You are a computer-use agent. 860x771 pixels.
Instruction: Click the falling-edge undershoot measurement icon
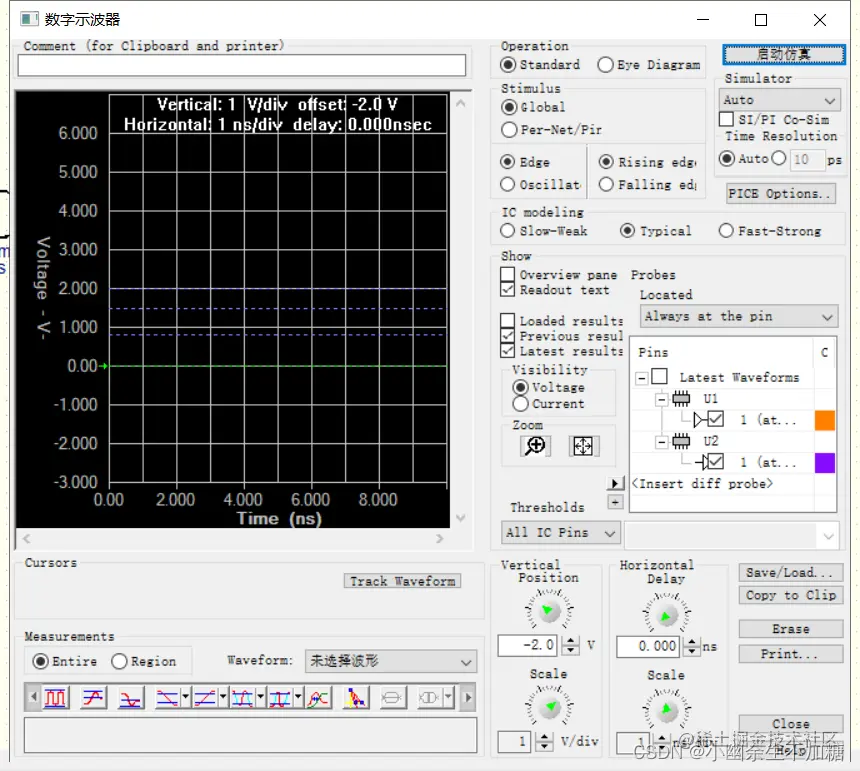click(x=131, y=698)
